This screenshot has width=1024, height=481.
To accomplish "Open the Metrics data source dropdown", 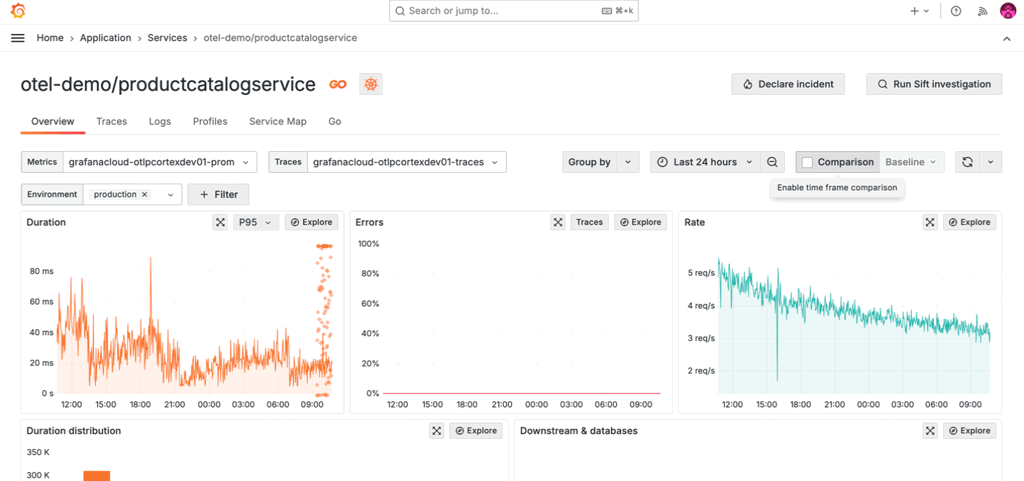I will pyautogui.click(x=160, y=162).
